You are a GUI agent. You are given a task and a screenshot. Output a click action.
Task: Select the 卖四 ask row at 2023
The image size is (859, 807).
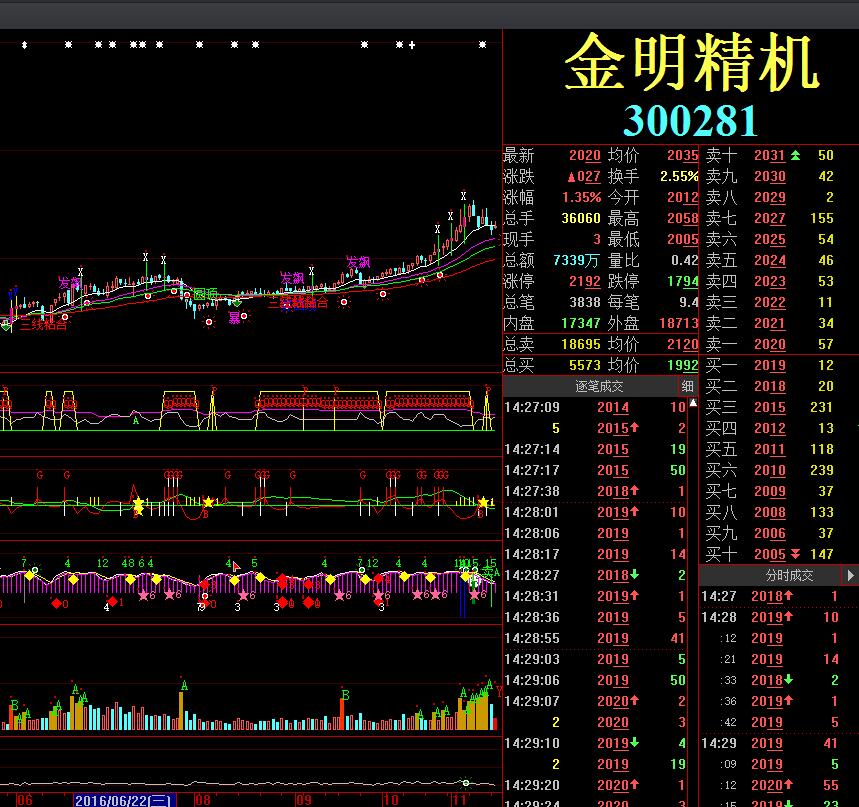(779, 282)
